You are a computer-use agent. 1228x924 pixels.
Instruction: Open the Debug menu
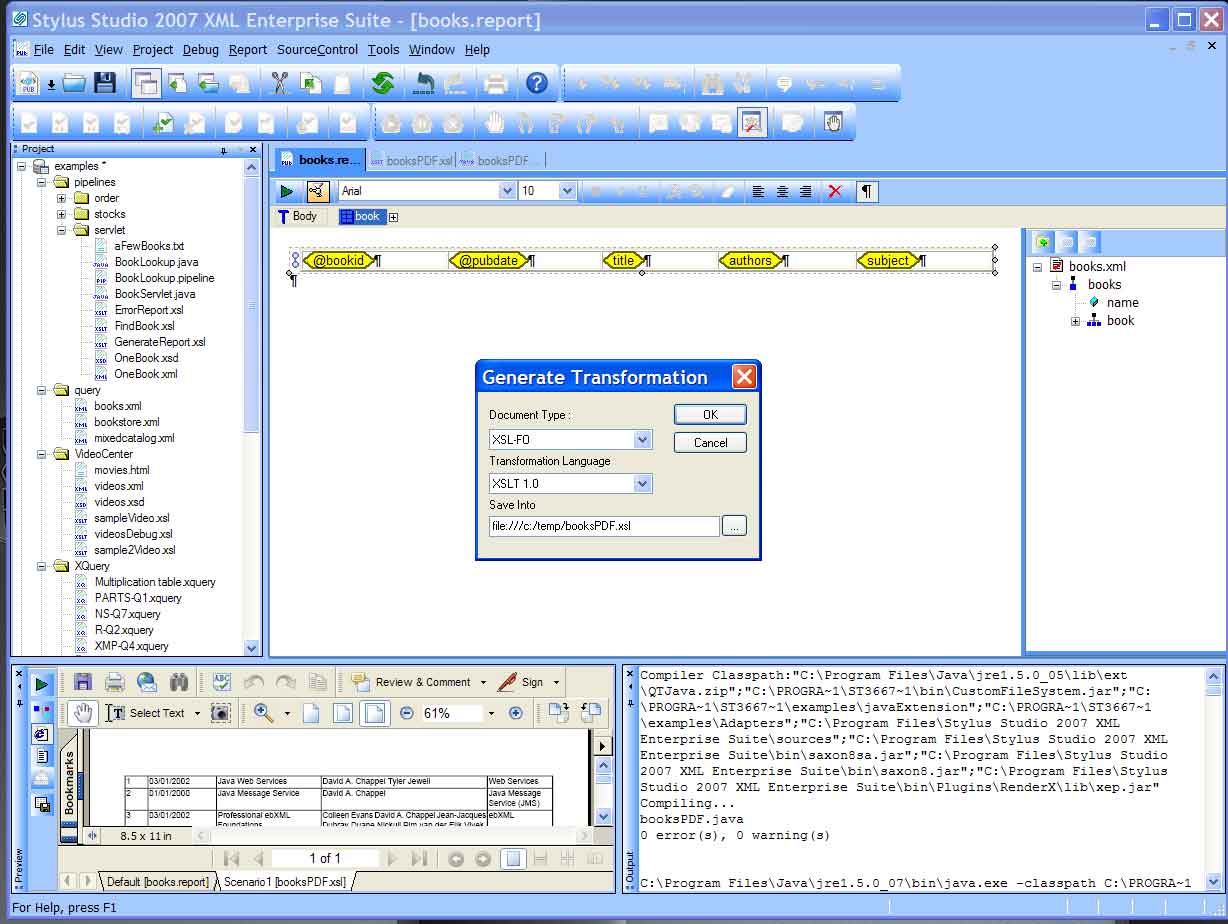click(x=201, y=49)
